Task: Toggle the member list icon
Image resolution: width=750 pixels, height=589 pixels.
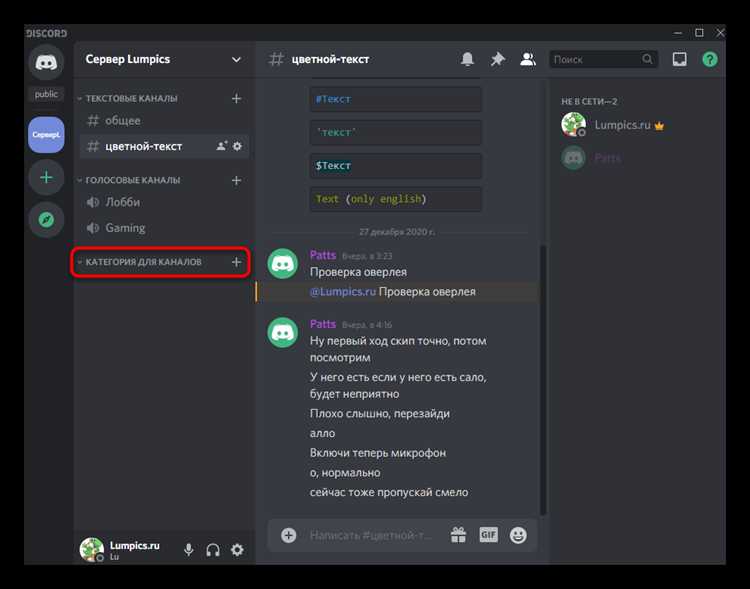Action: point(528,59)
